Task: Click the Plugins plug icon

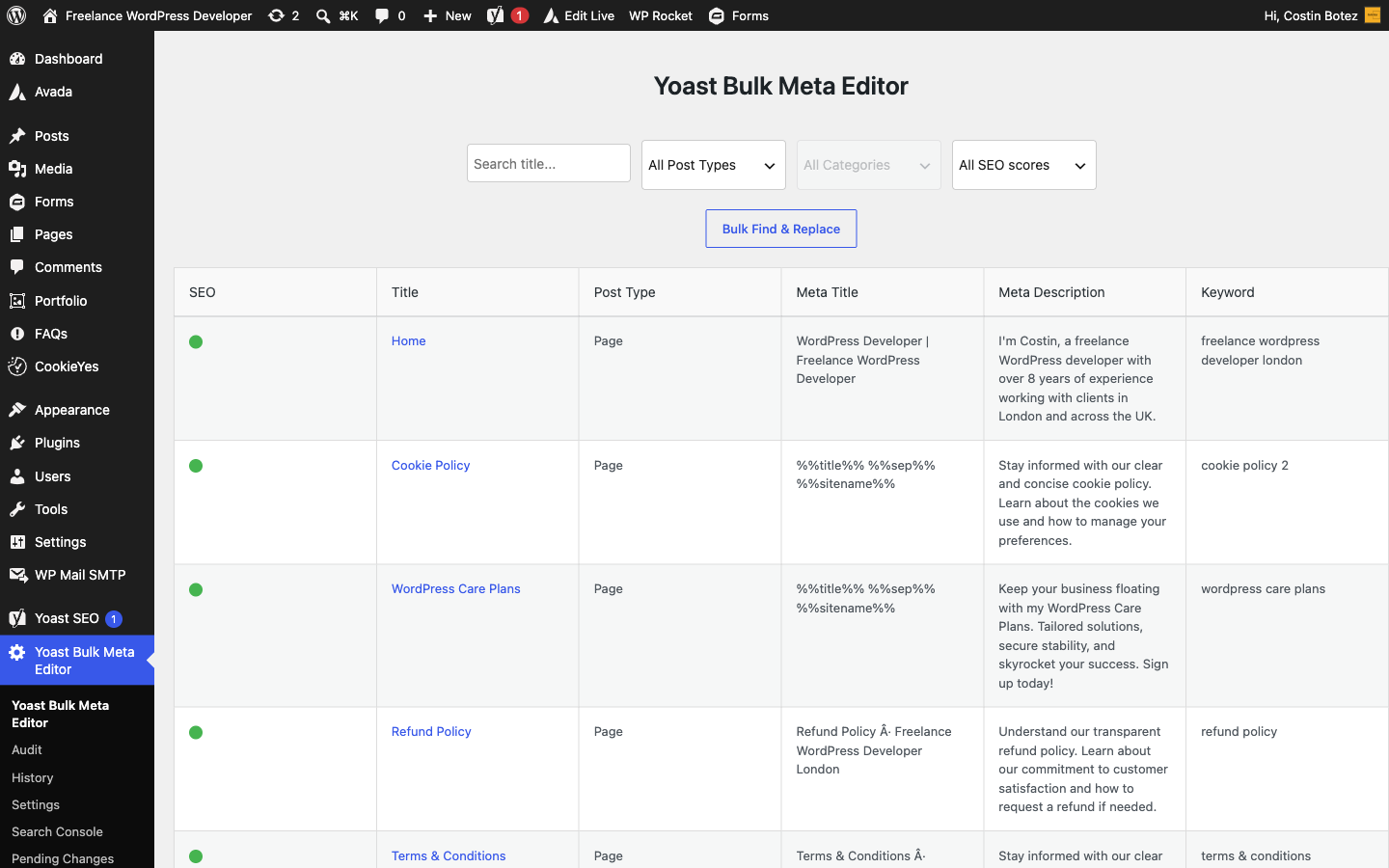Action: pos(17,443)
